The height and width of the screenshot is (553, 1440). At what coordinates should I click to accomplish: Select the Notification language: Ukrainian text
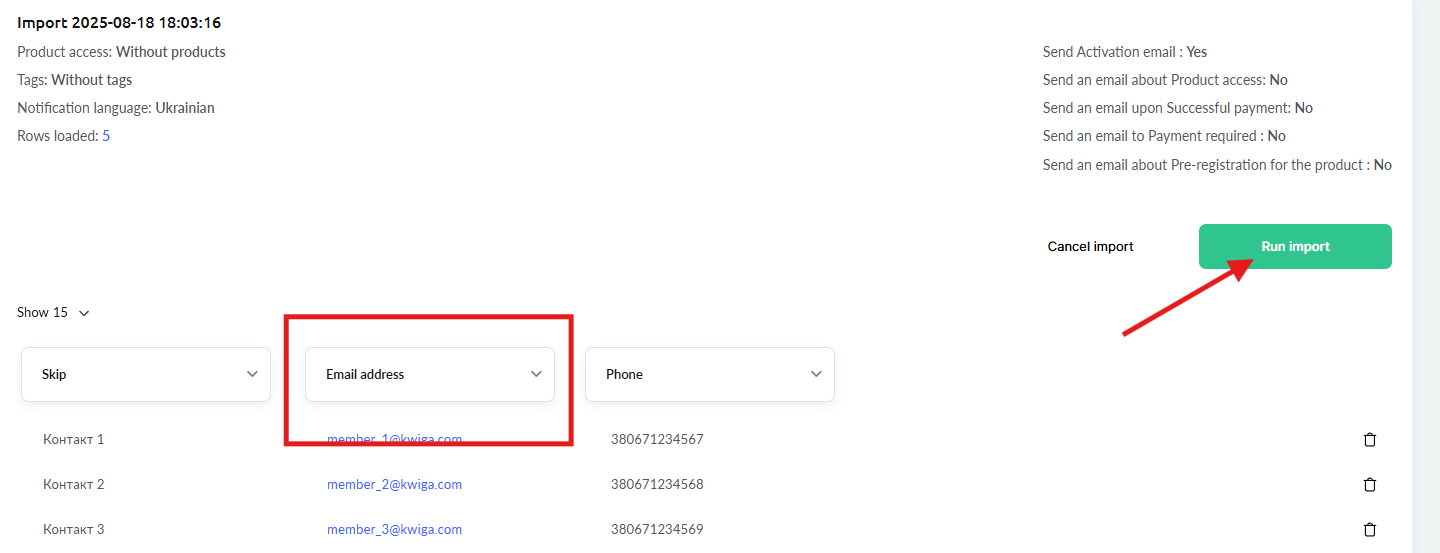click(x=116, y=108)
